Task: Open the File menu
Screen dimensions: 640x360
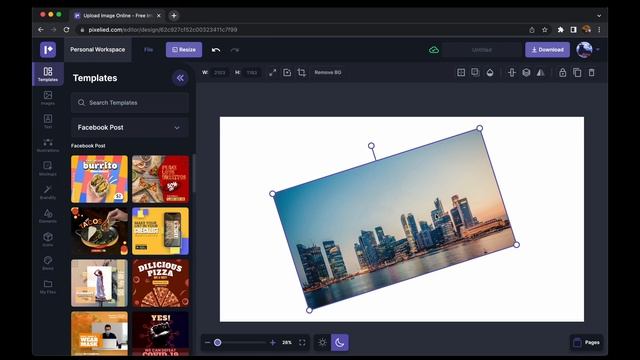Action: coord(149,49)
